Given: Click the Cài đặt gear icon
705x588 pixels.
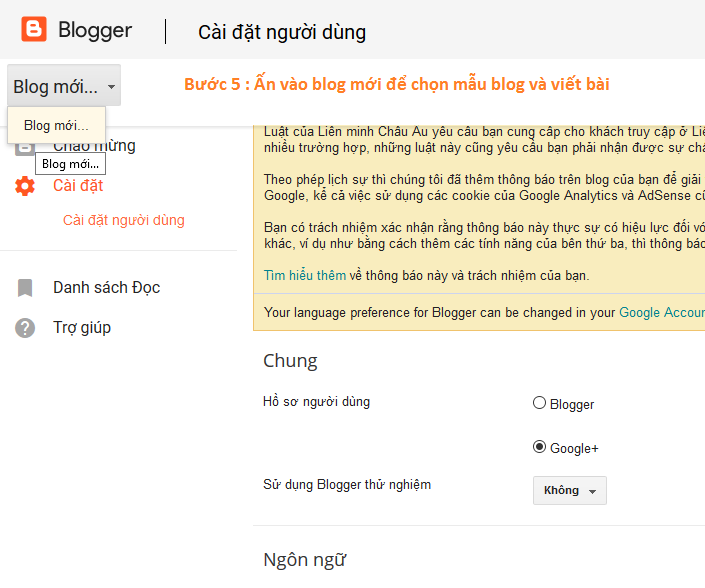Looking at the screenshot, I should point(25,186).
